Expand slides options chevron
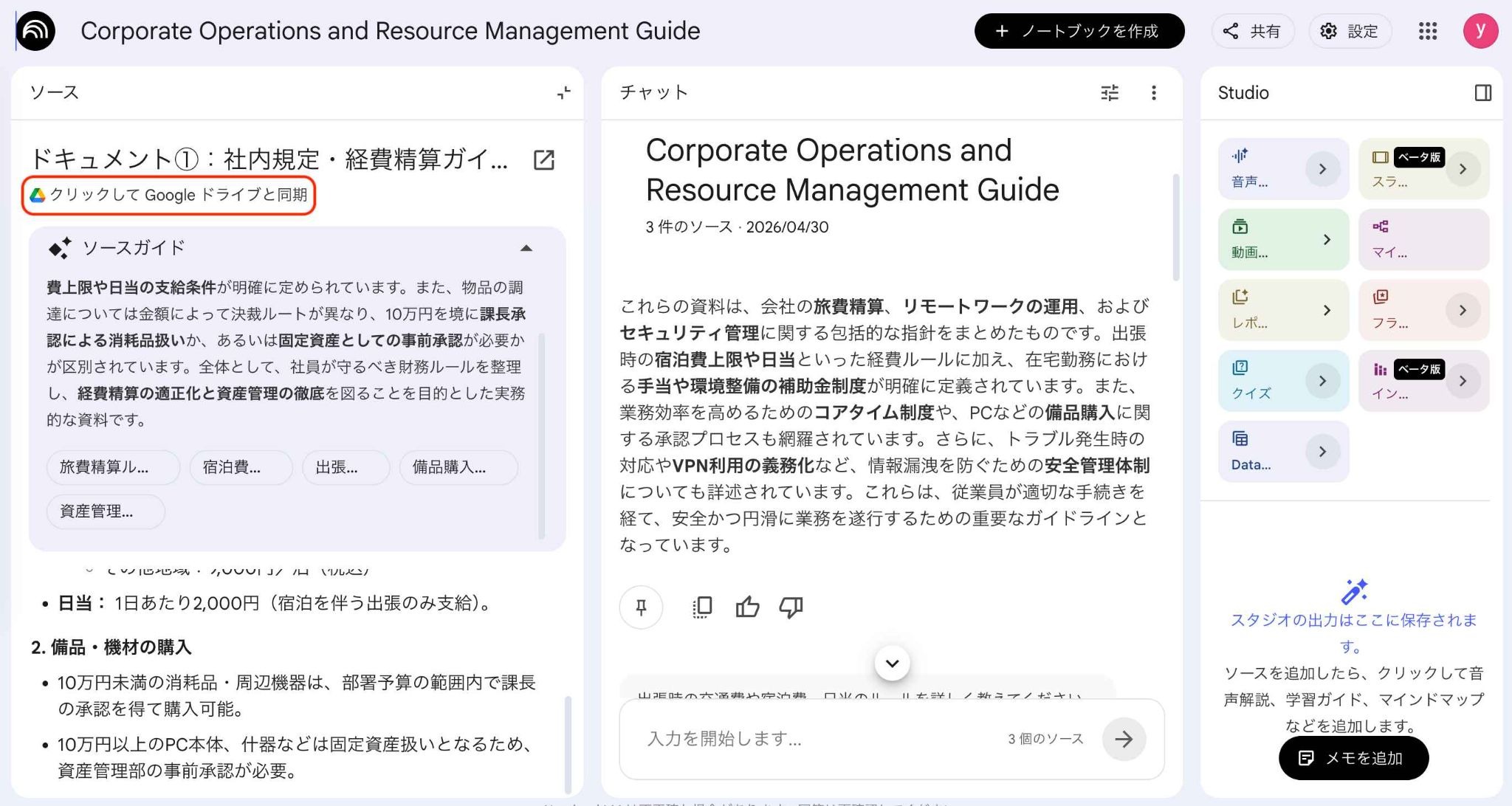 [1463, 169]
